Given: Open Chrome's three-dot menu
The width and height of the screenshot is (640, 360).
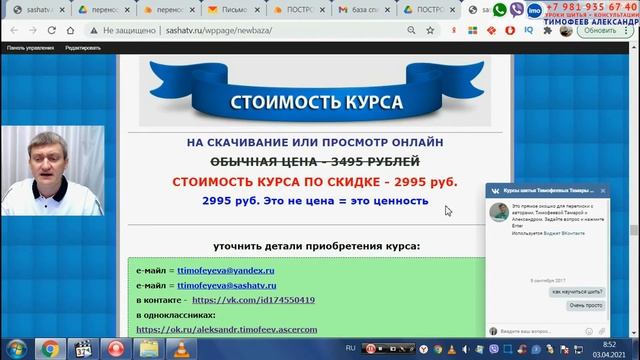Looking at the screenshot, I should 626,31.
